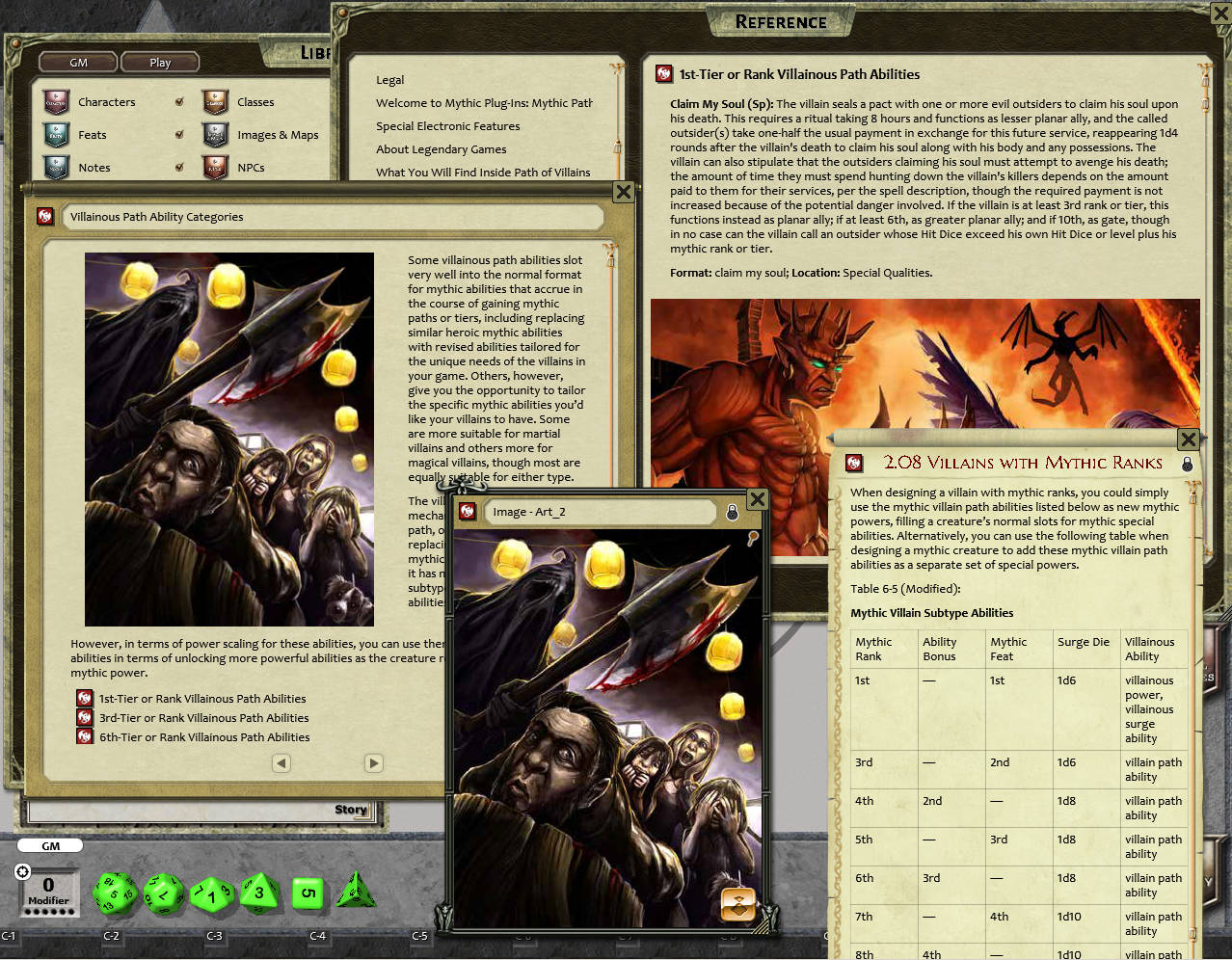Click the gear icon beside the Modifier box
The width and height of the screenshot is (1232, 960).
coord(21,870)
